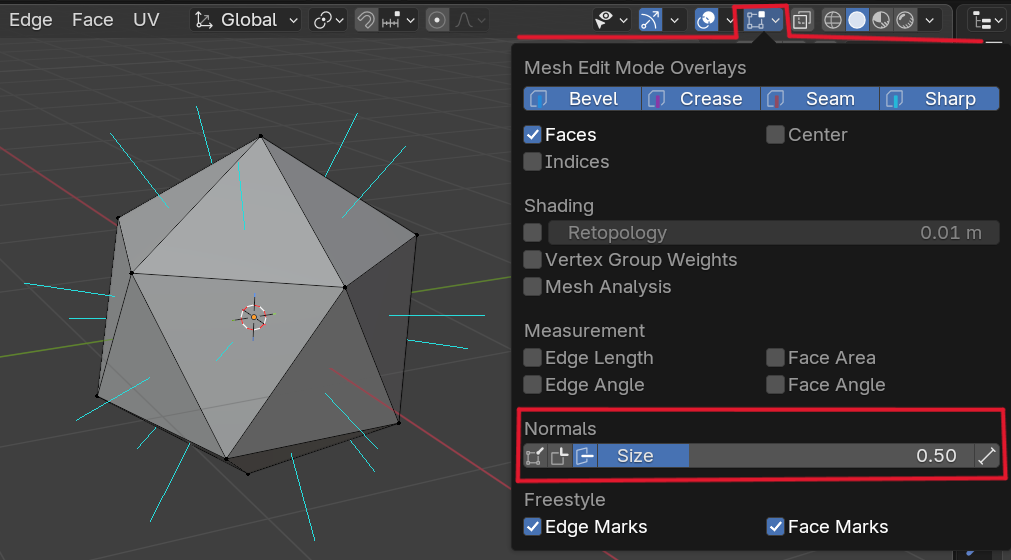Open the UV menu
Image resolution: width=1011 pixels, height=560 pixels.
pos(146,20)
